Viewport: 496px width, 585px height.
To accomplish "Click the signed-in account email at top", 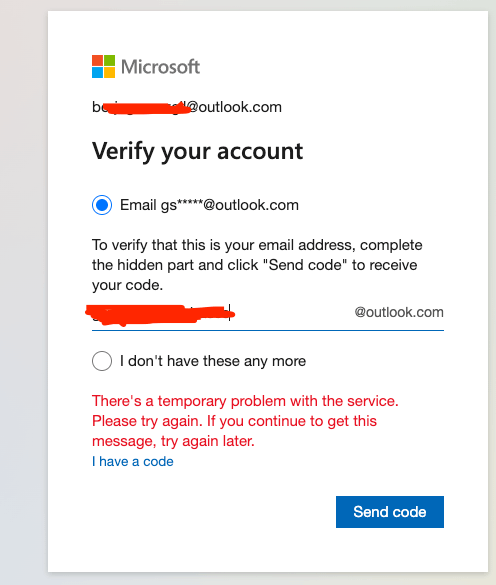I will [x=187, y=107].
